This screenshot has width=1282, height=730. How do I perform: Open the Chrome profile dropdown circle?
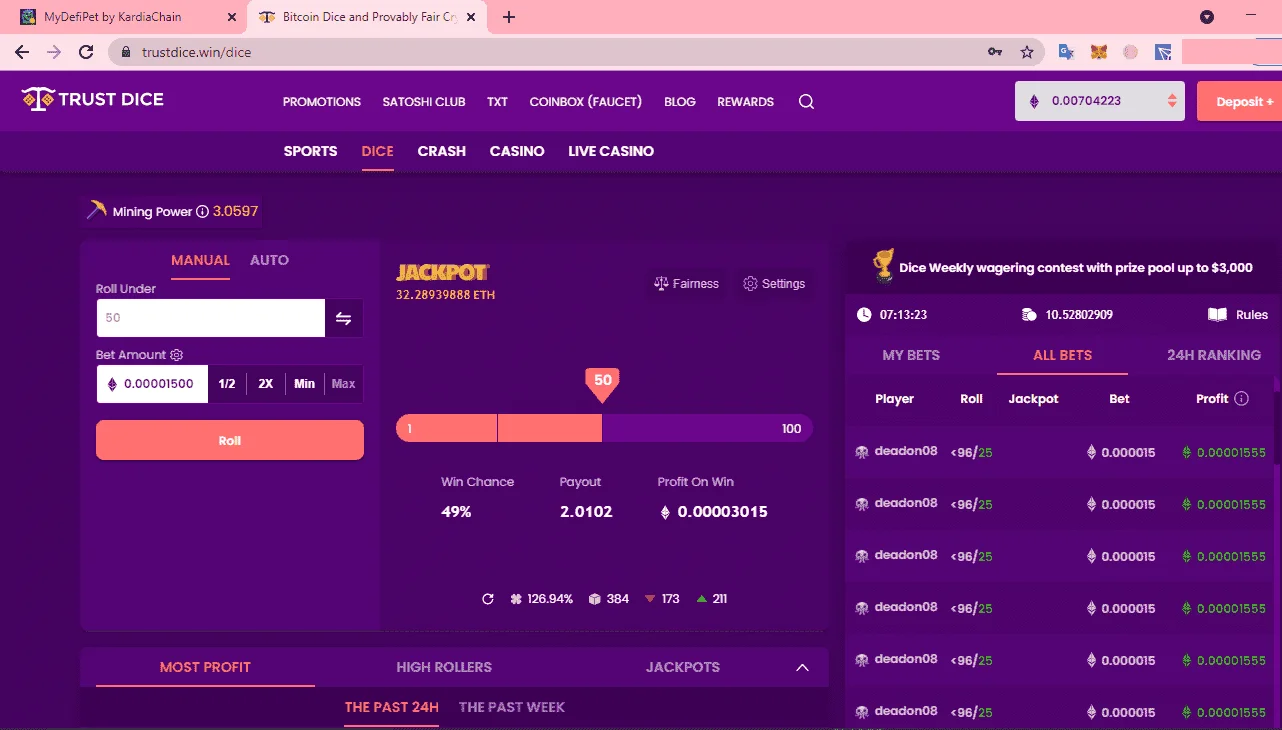[1207, 17]
